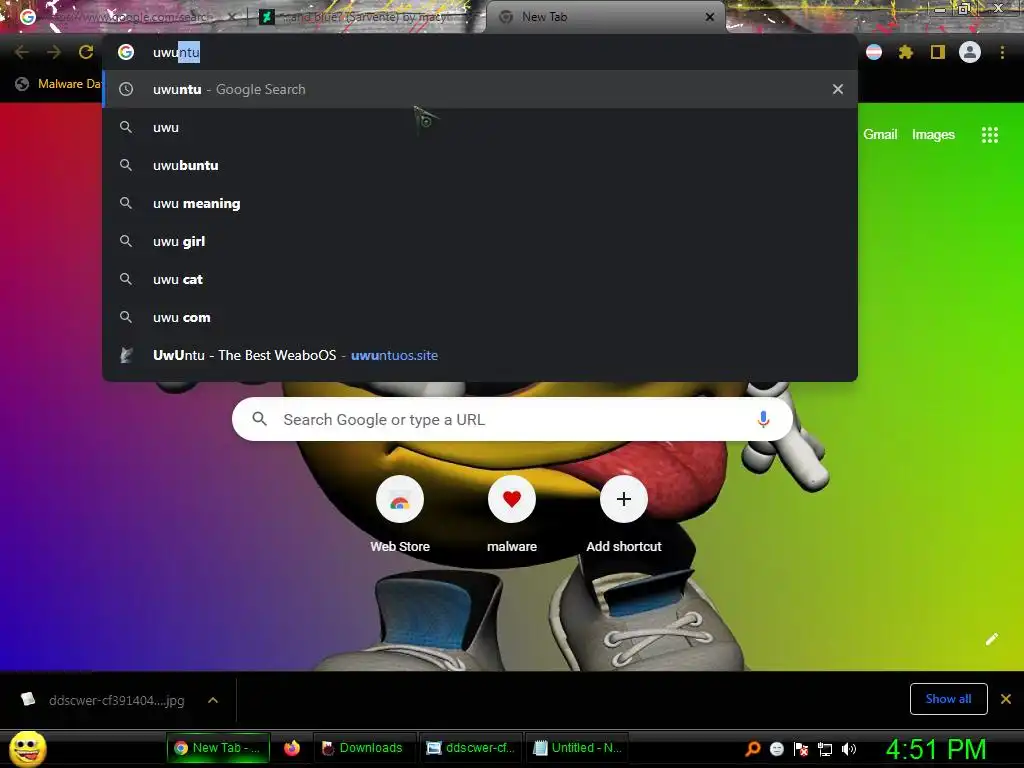Open Firefox from the taskbar

(x=292, y=748)
